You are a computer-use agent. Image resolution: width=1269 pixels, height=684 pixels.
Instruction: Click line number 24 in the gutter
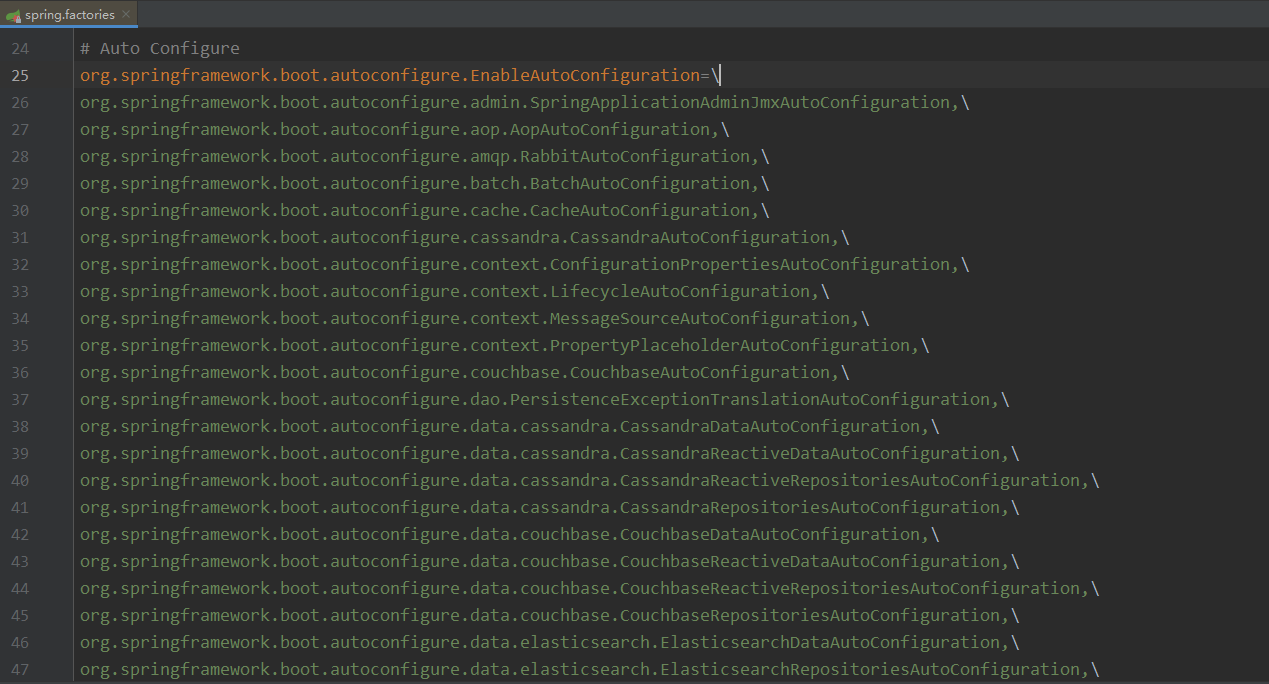pos(20,49)
